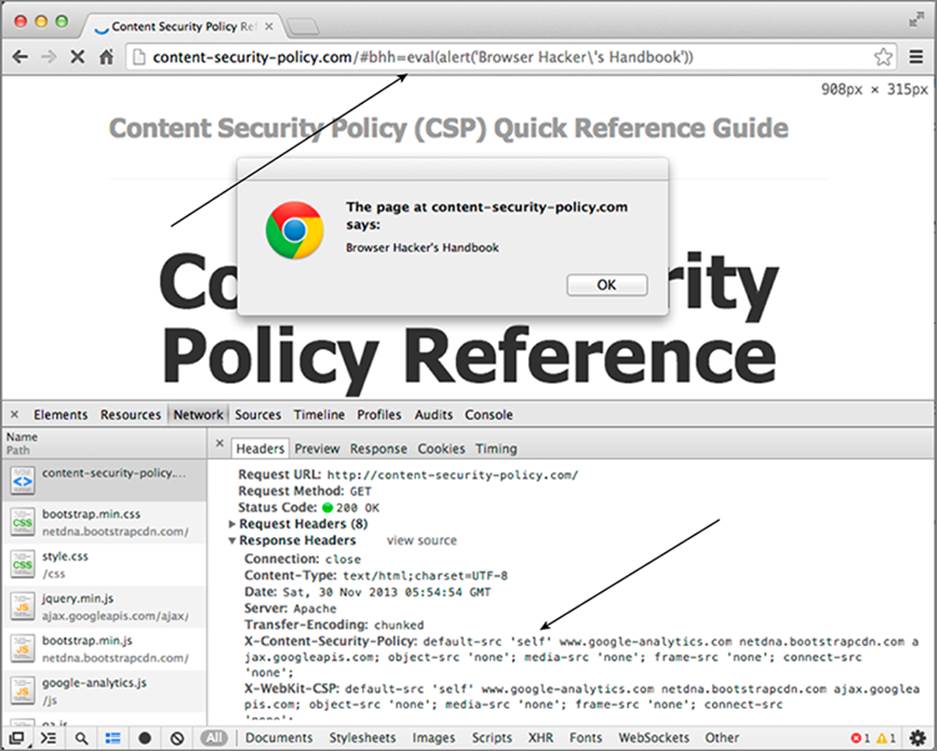This screenshot has width=937, height=751.
Task: Select the style.css request row name
Action: [x=65, y=556]
